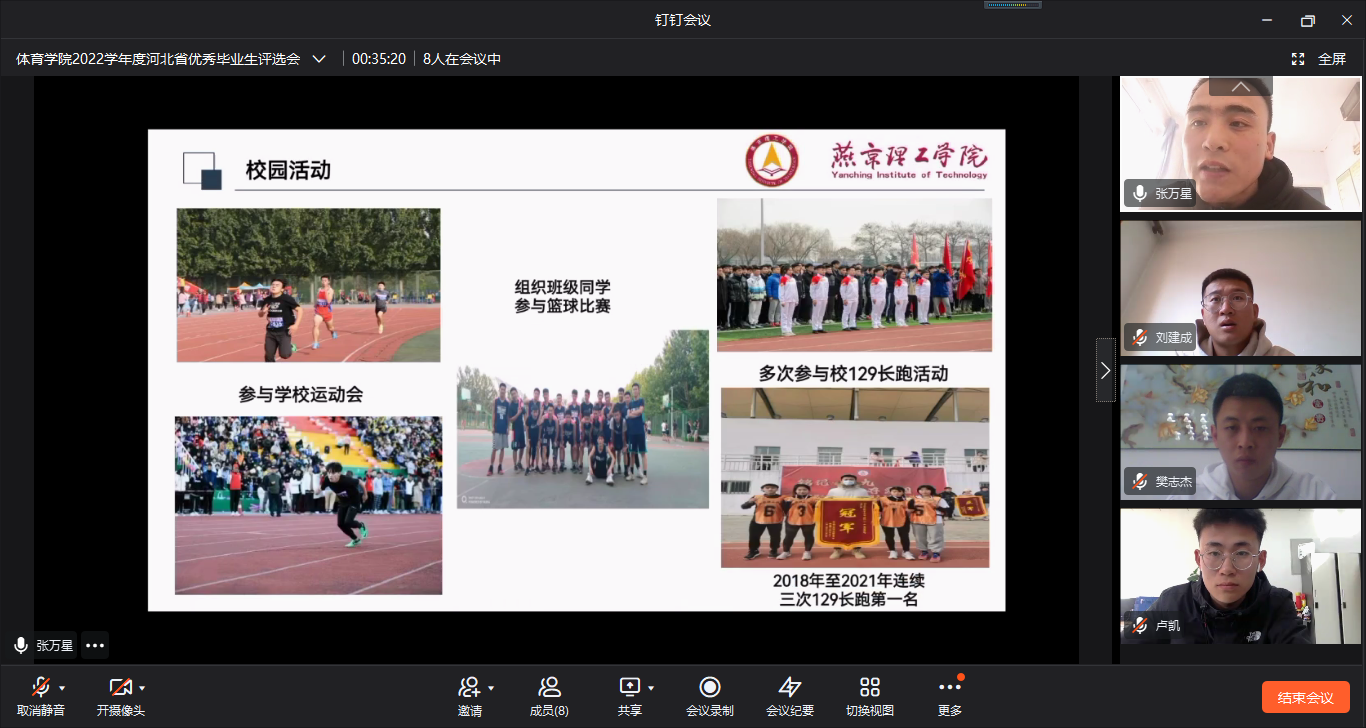Image resolution: width=1366 pixels, height=728 pixels.
Task: Click the red 结束会议 button
Action: [x=1305, y=697]
